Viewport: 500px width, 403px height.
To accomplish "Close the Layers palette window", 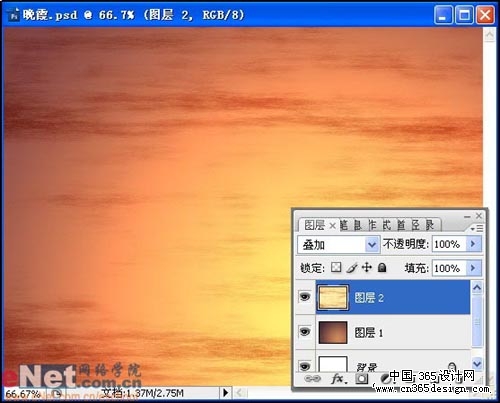I will (479, 216).
